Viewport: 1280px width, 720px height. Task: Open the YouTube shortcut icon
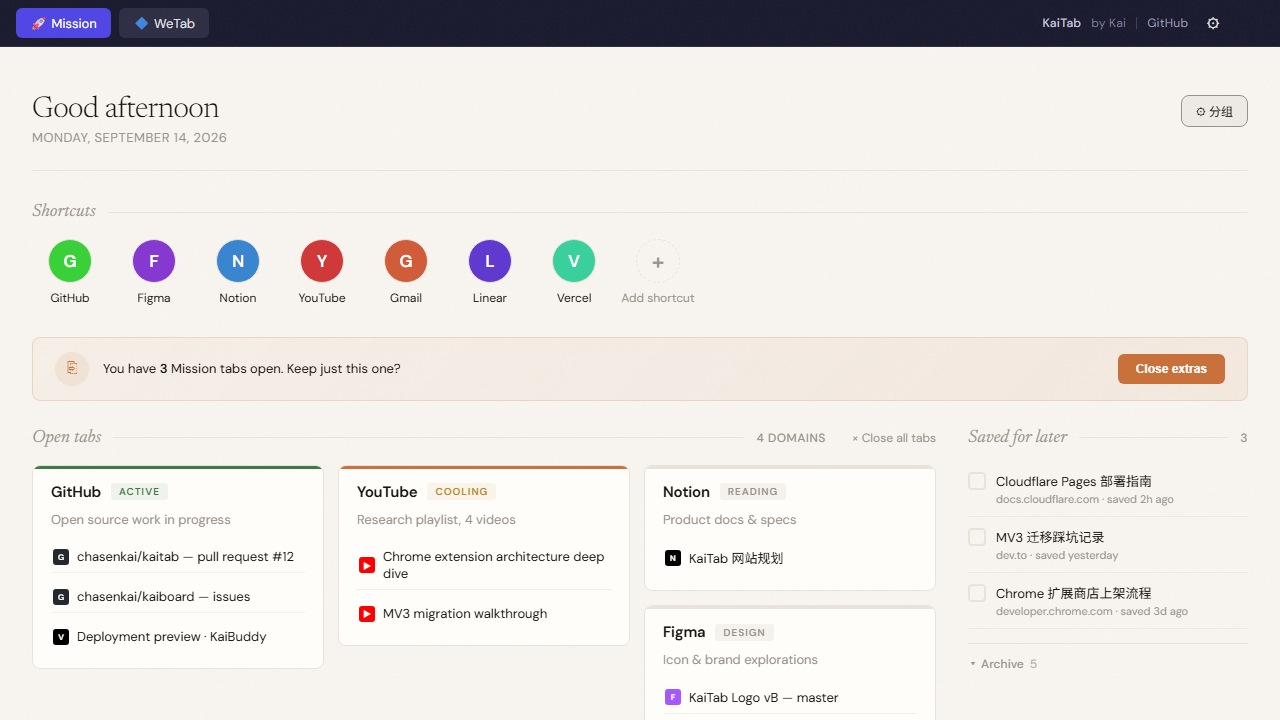point(322,261)
